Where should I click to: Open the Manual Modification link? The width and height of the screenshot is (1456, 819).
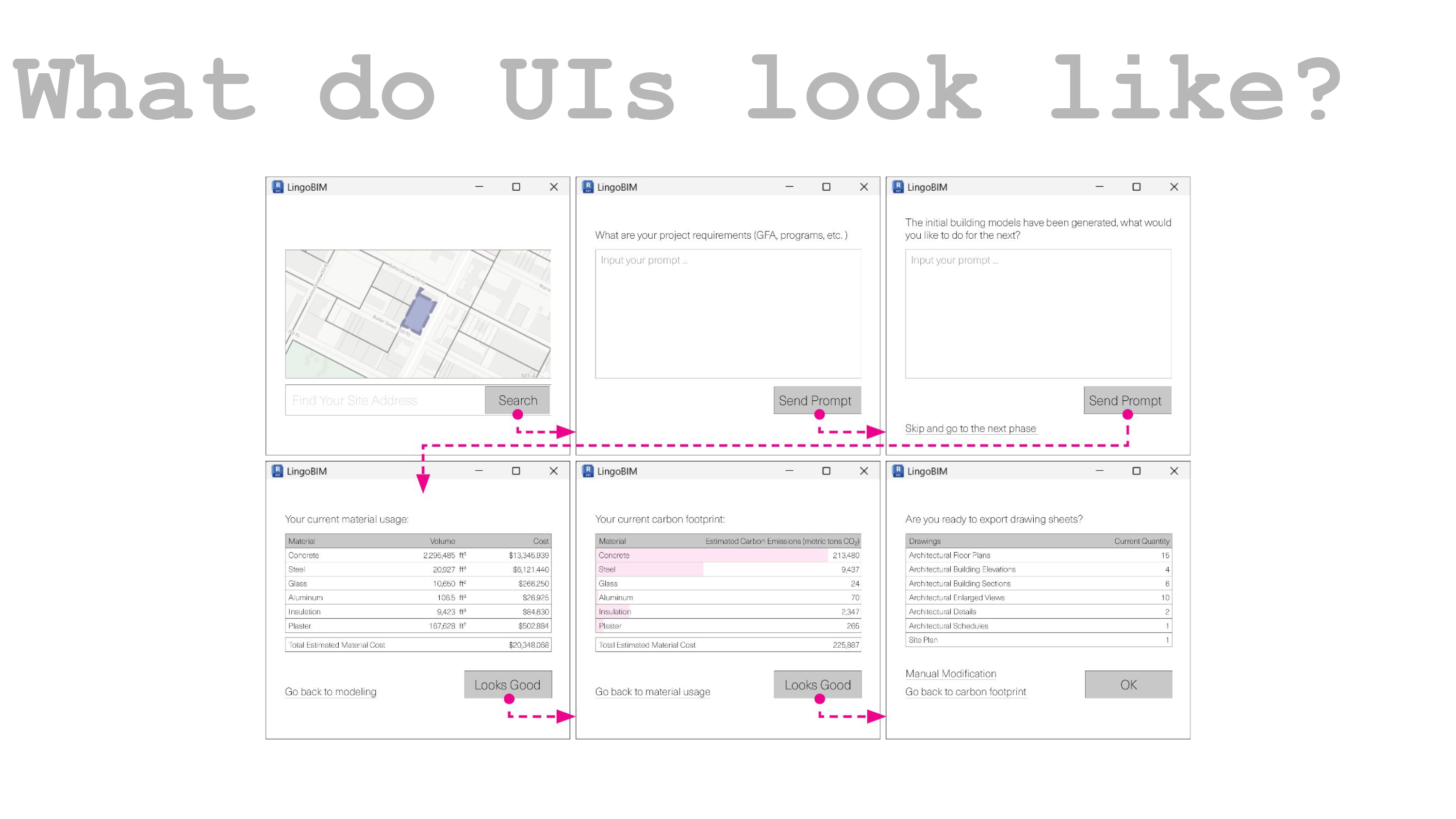coord(951,674)
